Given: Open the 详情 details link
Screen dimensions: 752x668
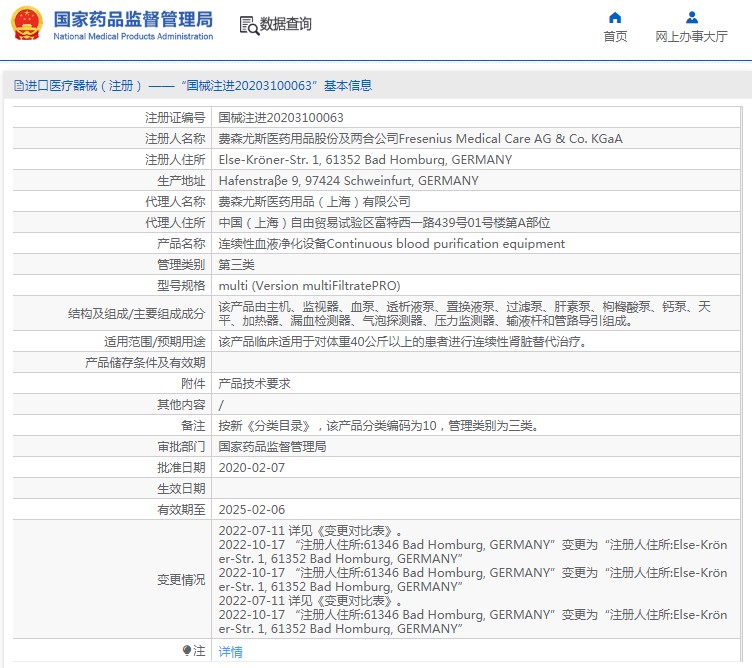Looking at the screenshot, I should 231,651.
